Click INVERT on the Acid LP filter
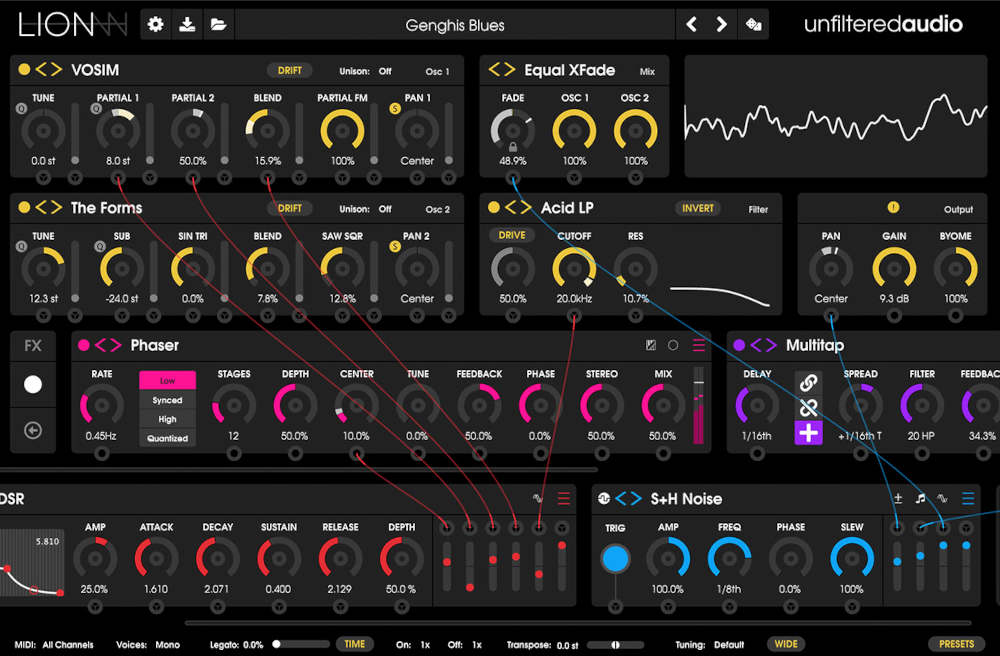Image resolution: width=1000 pixels, height=656 pixels. pos(697,208)
